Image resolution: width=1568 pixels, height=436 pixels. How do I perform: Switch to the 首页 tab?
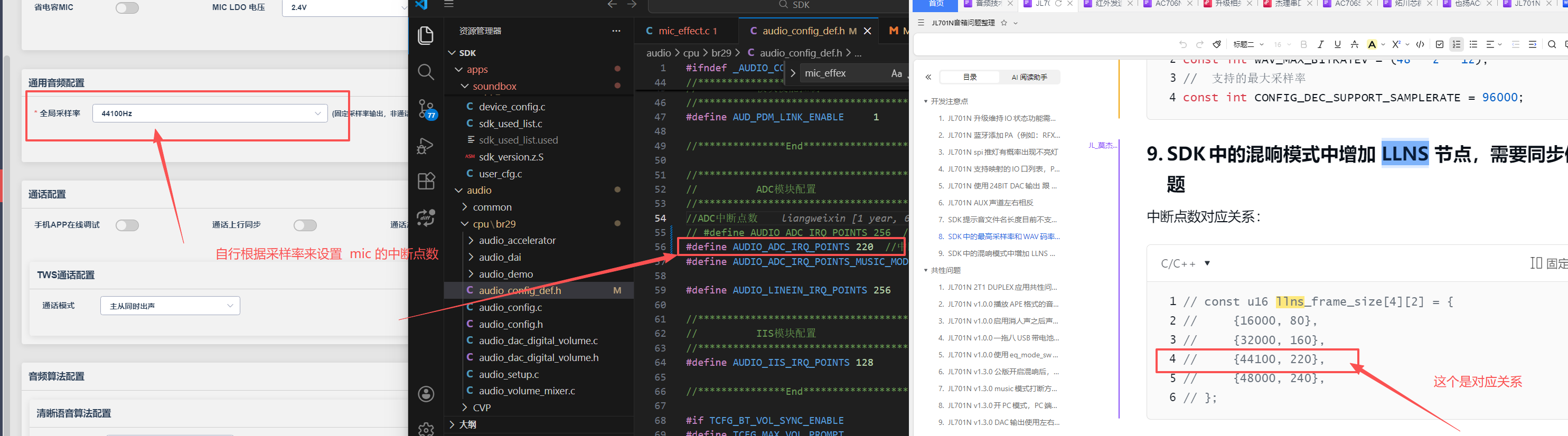(936, 4)
